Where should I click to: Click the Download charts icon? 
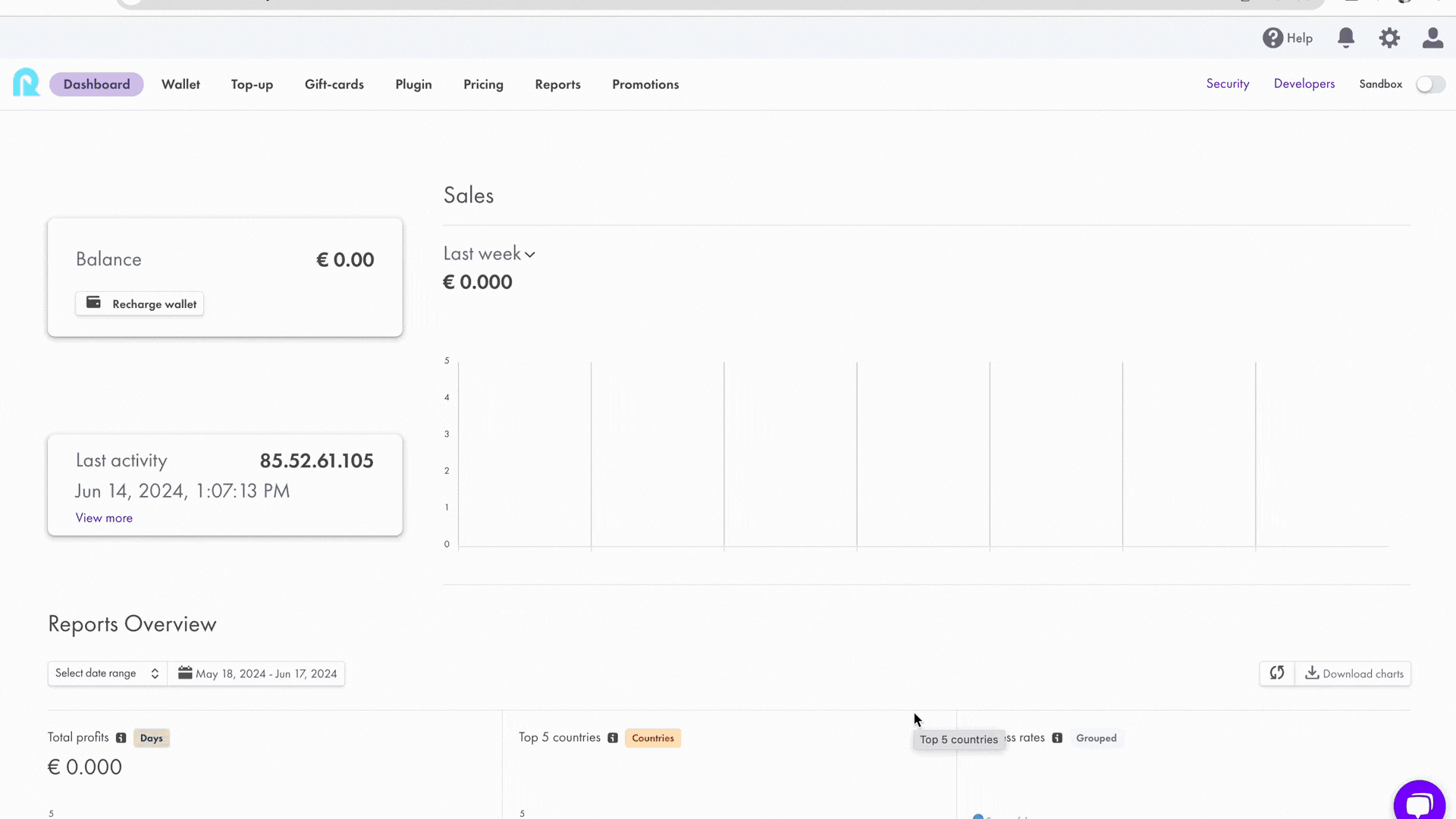[1311, 673]
